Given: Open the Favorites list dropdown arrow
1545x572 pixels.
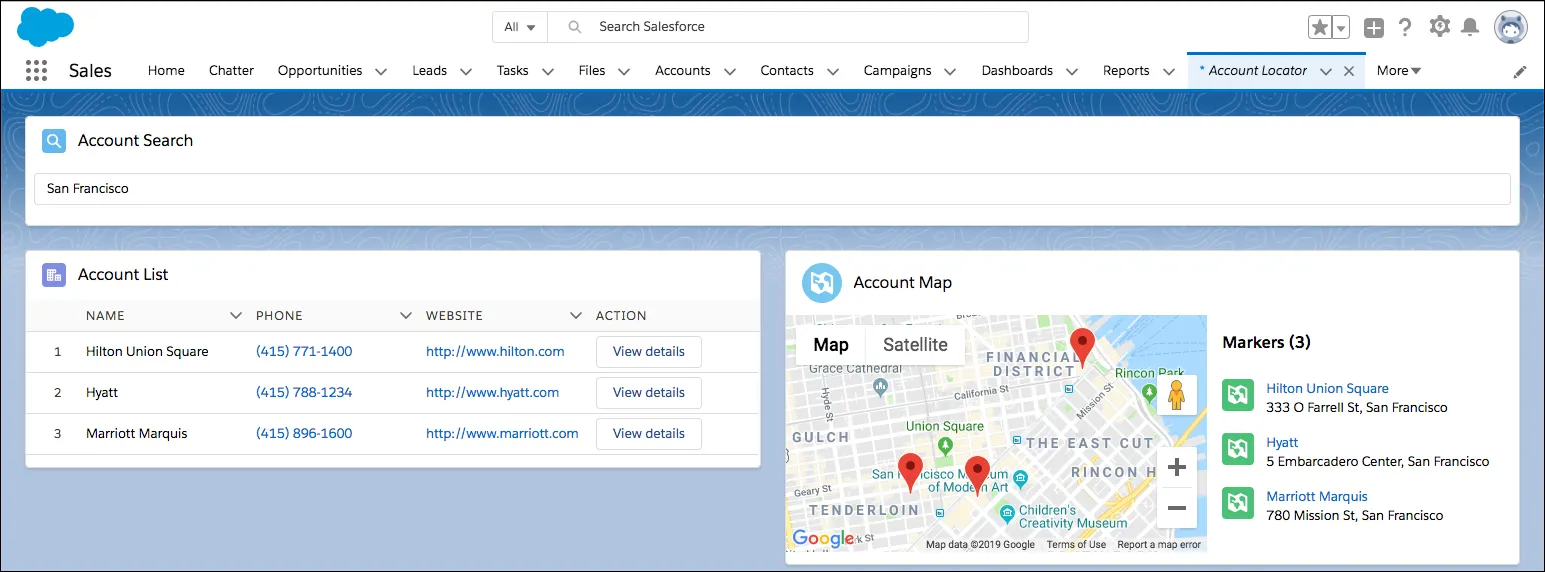Looking at the screenshot, I should pos(1341,27).
